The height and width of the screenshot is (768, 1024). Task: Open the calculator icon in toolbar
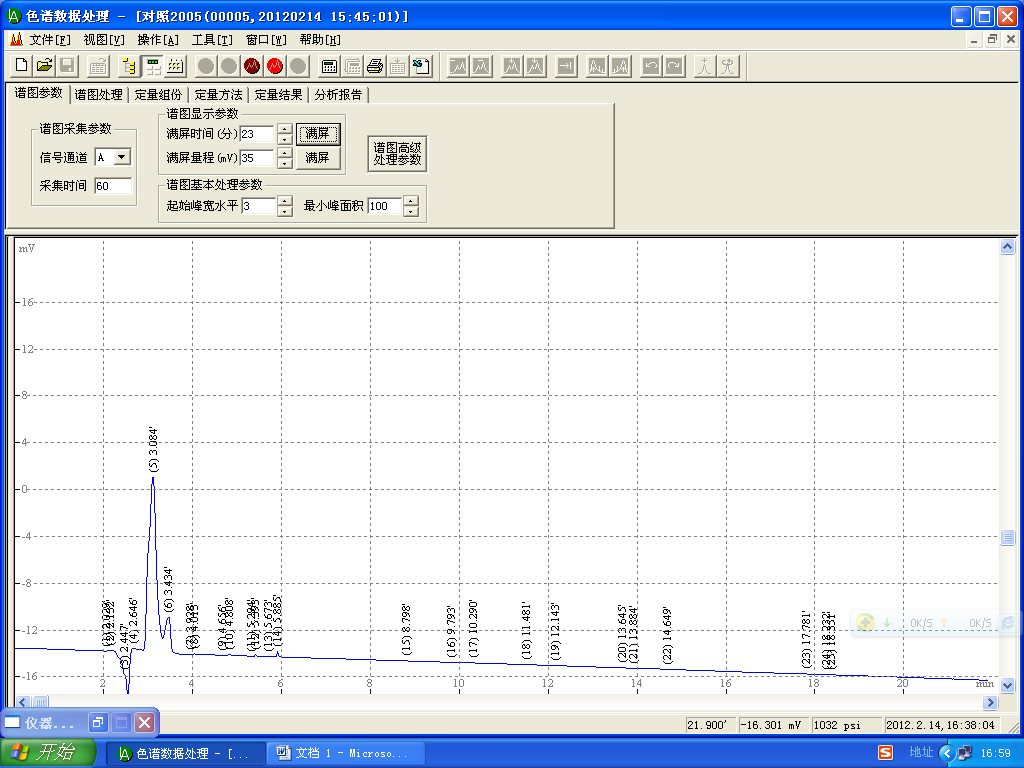pyautogui.click(x=329, y=66)
